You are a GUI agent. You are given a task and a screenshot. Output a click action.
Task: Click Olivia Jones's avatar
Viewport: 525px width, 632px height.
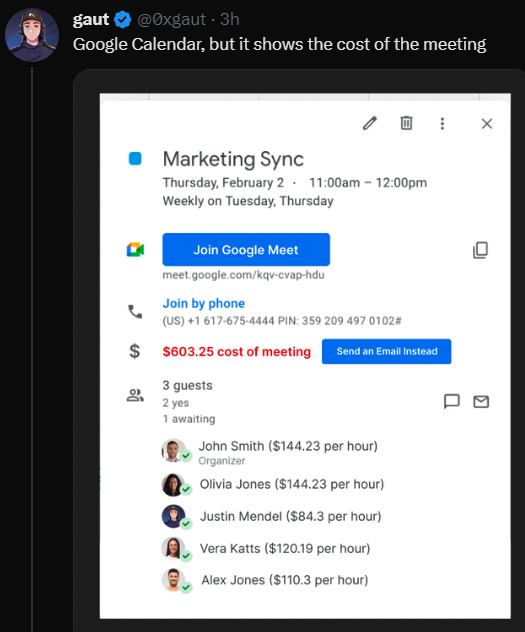pos(173,484)
